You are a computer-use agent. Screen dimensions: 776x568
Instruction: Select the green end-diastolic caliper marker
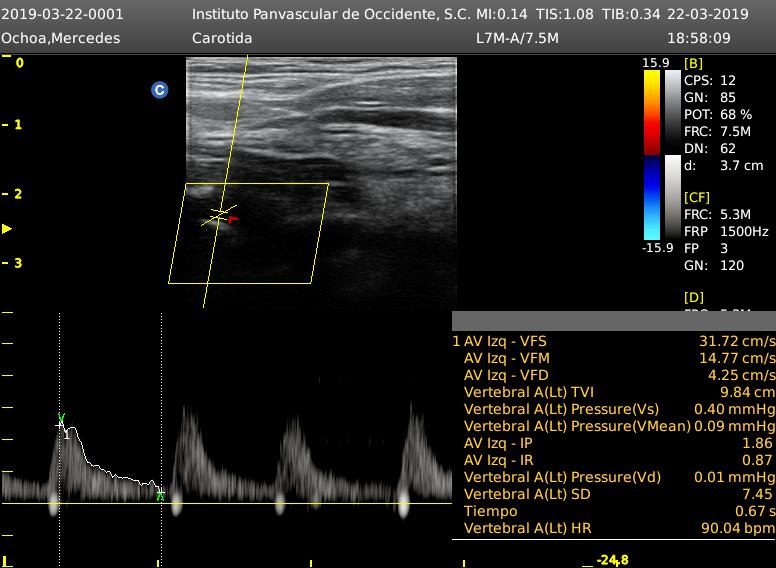coord(160,494)
